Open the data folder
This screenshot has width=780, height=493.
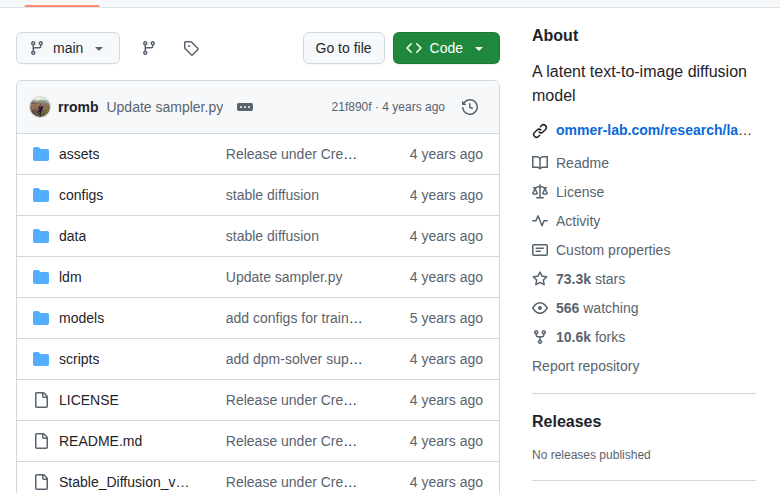73,236
